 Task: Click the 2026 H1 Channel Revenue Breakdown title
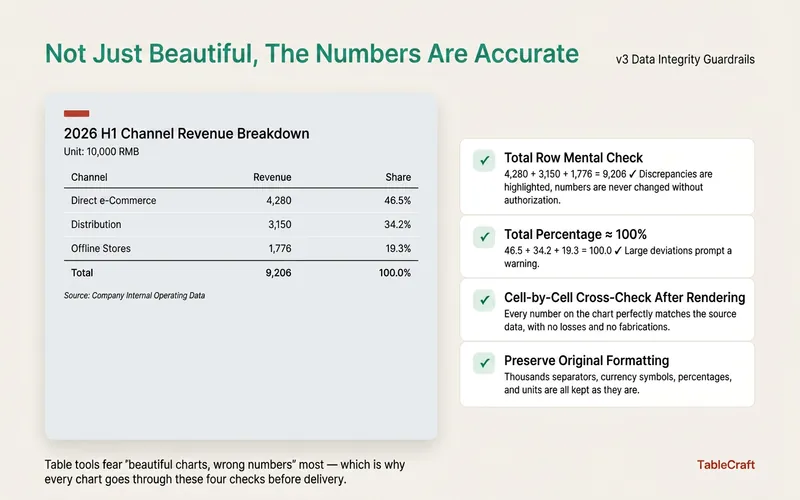(x=186, y=134)
